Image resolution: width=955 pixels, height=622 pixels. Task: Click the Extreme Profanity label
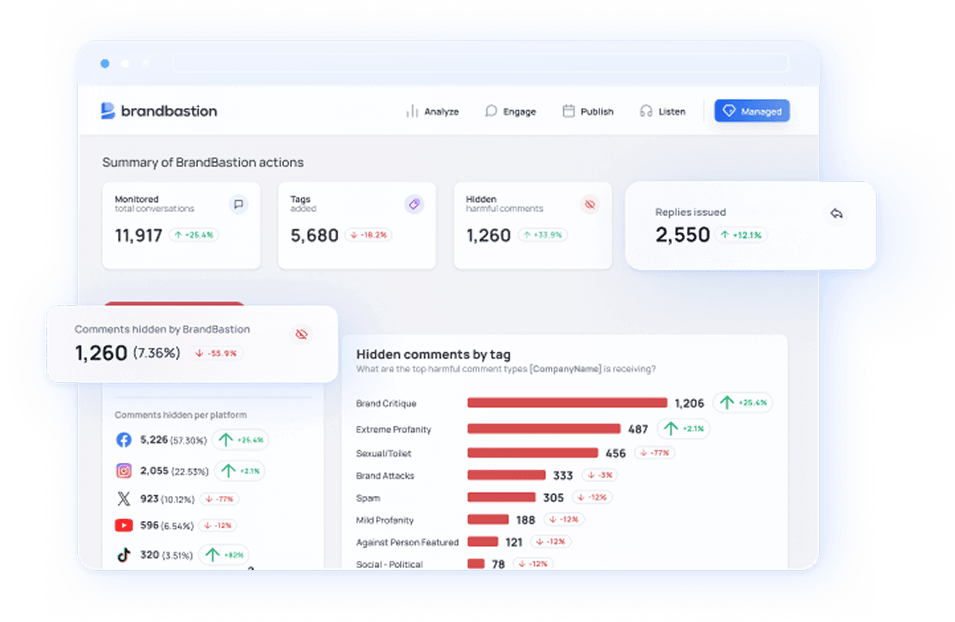click(x=393, y=429)
